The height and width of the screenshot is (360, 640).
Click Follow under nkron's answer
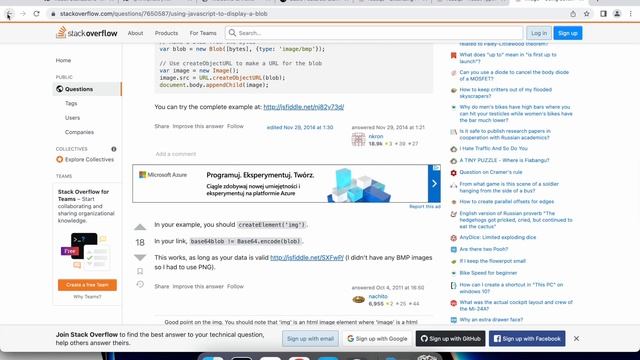point(235,126)
